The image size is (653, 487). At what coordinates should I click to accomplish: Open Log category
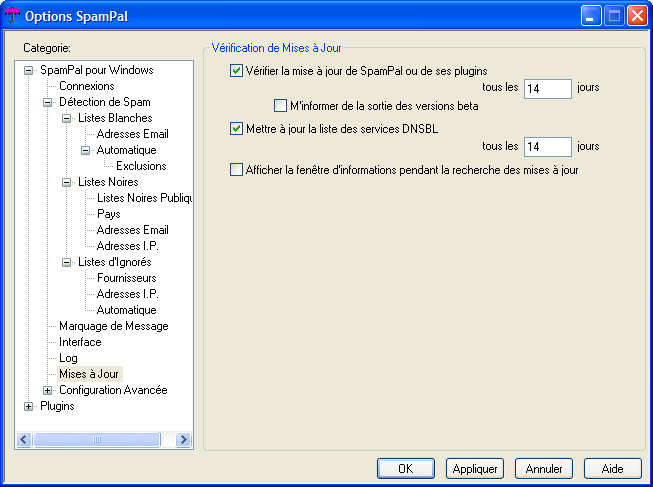coord(68,358)
